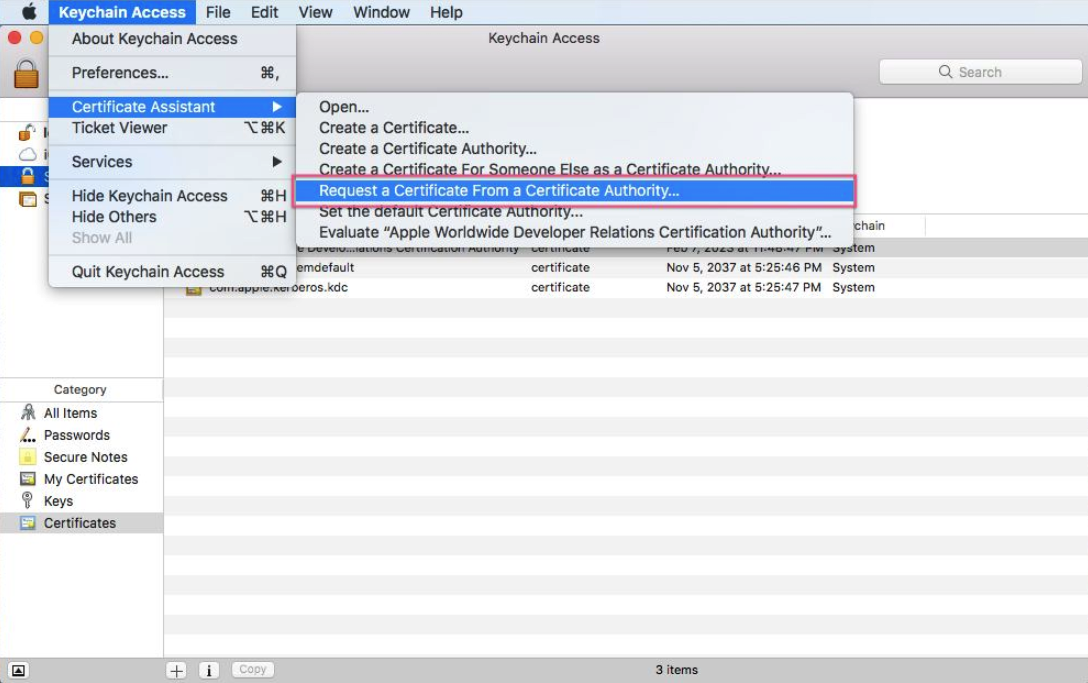Click the Copy button
This screenshot has height=683, width=1088.
(253, 669)
